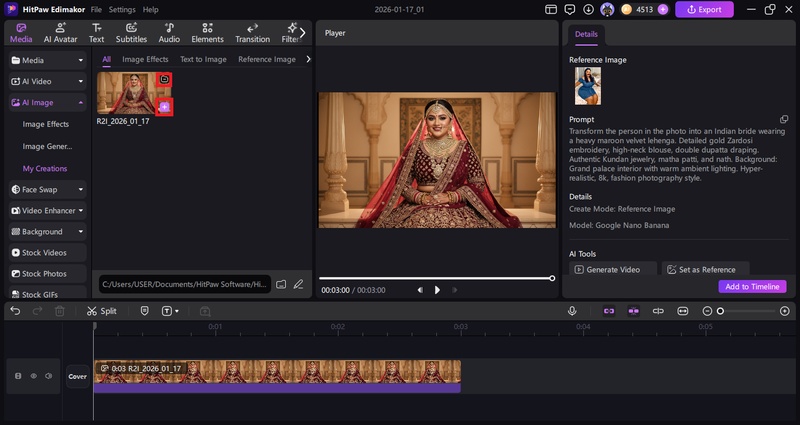Toggle track visibility eye icon
Viewport: 800px width, 425px height.
point(33,376)
